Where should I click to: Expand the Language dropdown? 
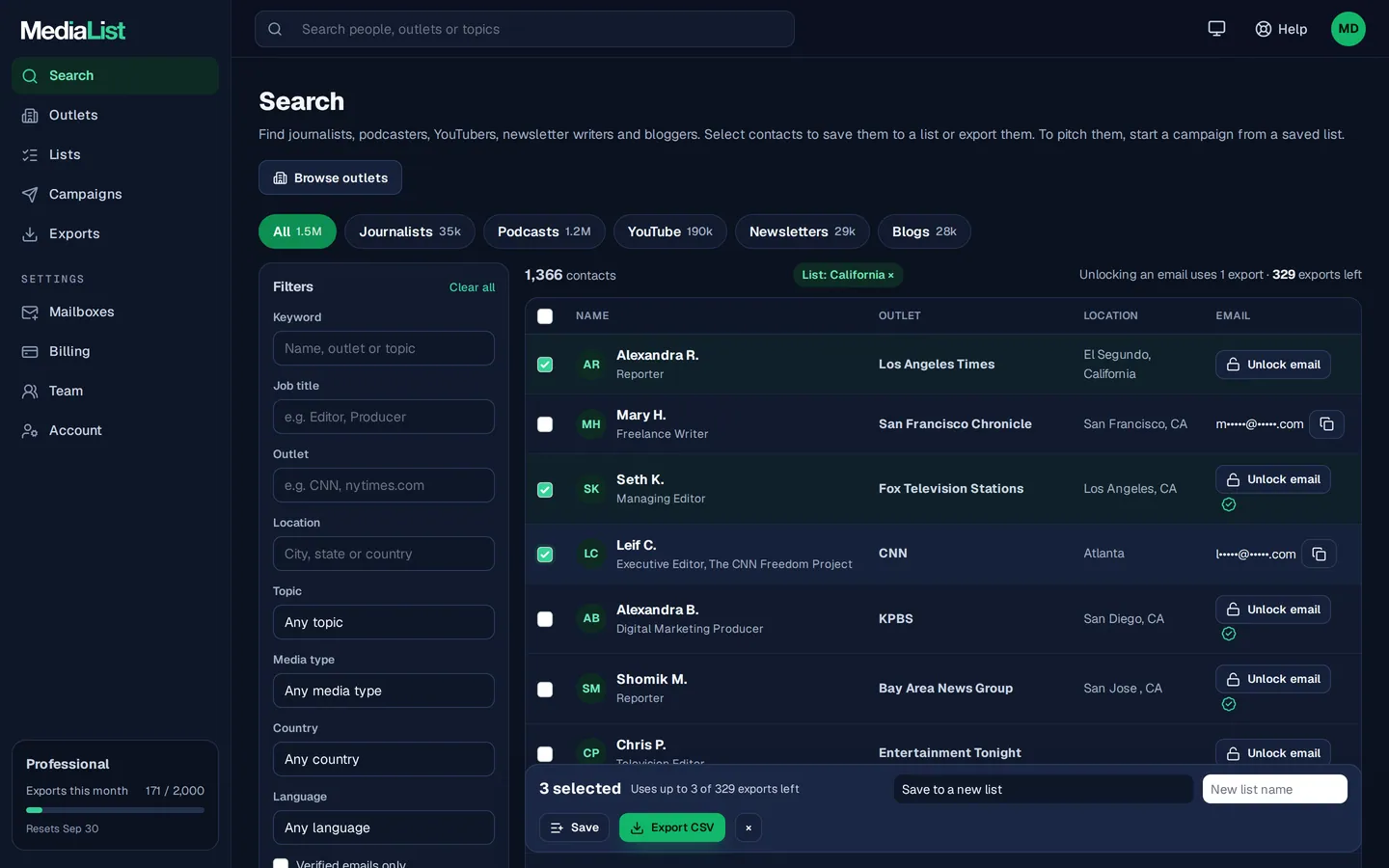click(x=384, y=827)
